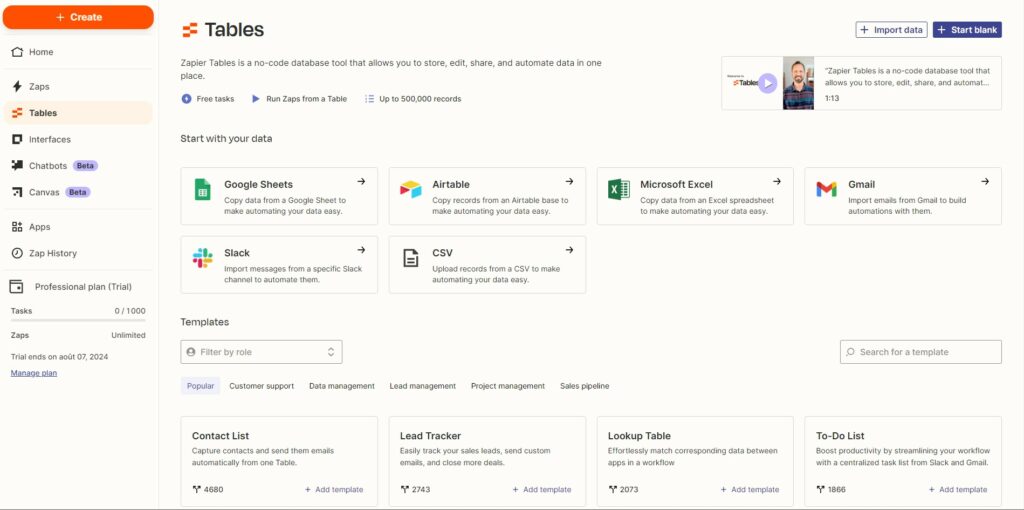
Task: Click the Tasks usage progress bar
Action: pos(78,320)
